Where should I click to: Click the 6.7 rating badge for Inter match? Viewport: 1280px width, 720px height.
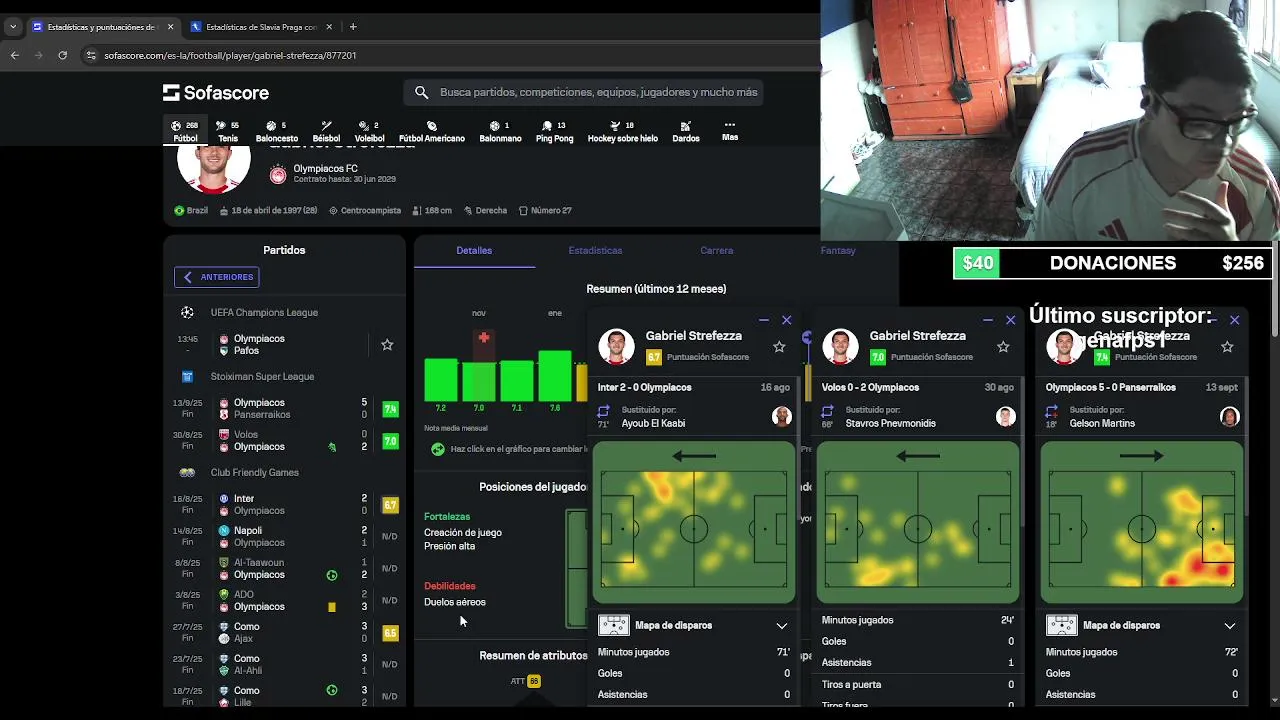[x=390, y=505]
